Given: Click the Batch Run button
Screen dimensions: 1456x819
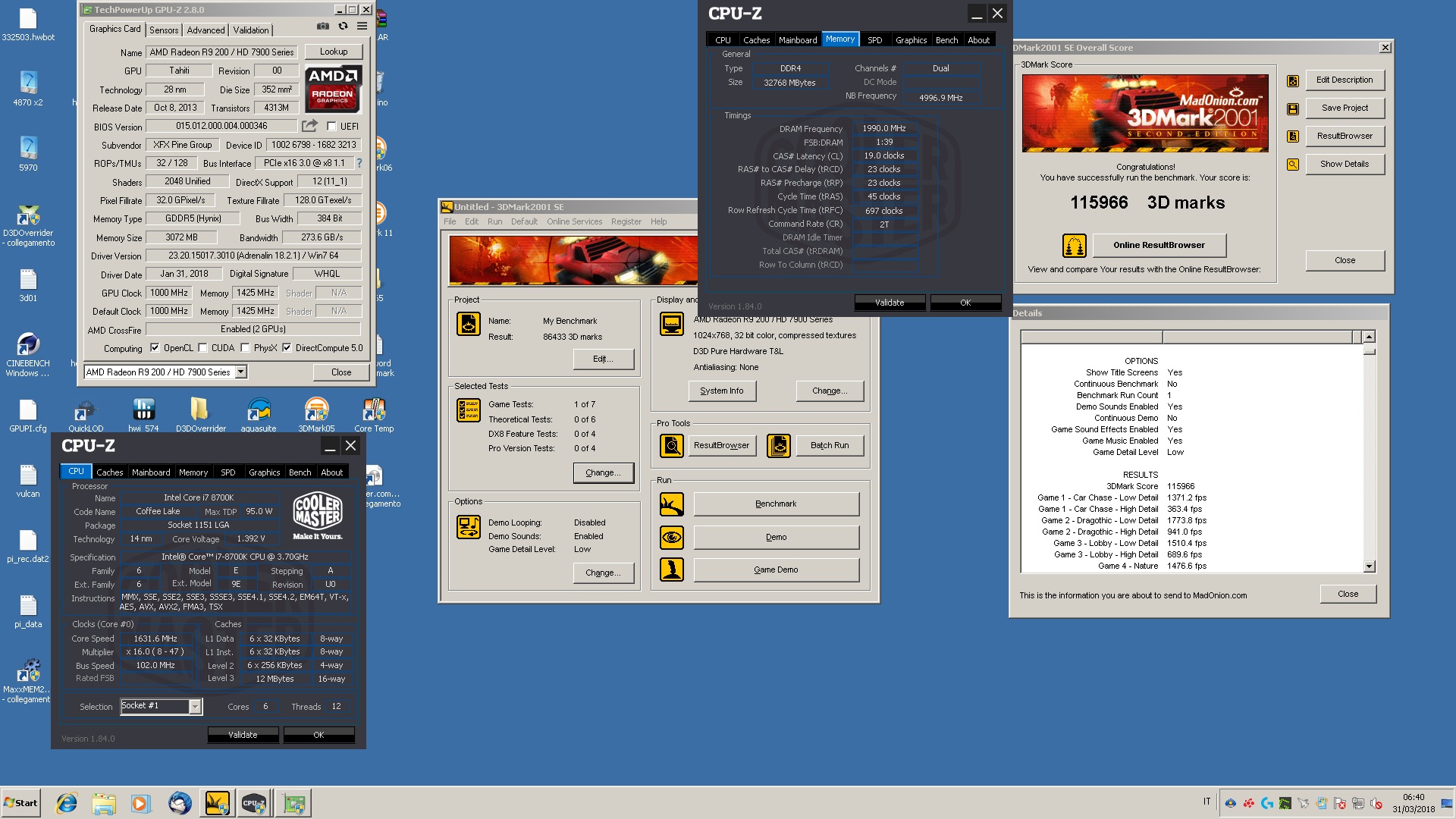Looking at the screenshot, I should (x=830, y=446).
